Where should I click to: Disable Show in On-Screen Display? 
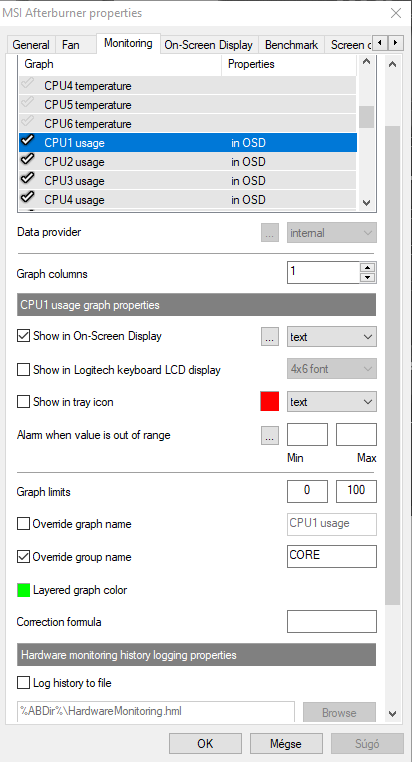pyautogui.click(x=23, y=336)
